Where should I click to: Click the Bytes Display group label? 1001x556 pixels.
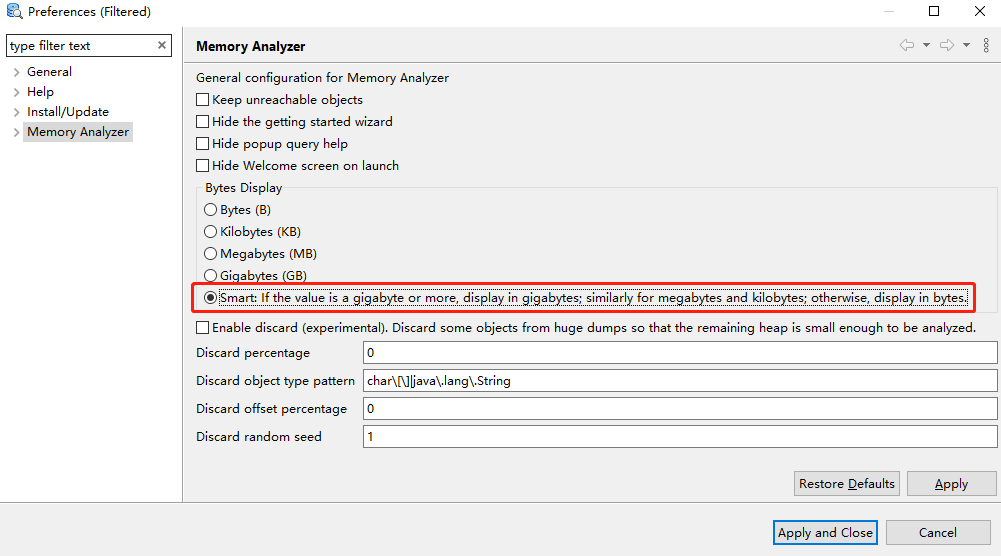[243, 188]
